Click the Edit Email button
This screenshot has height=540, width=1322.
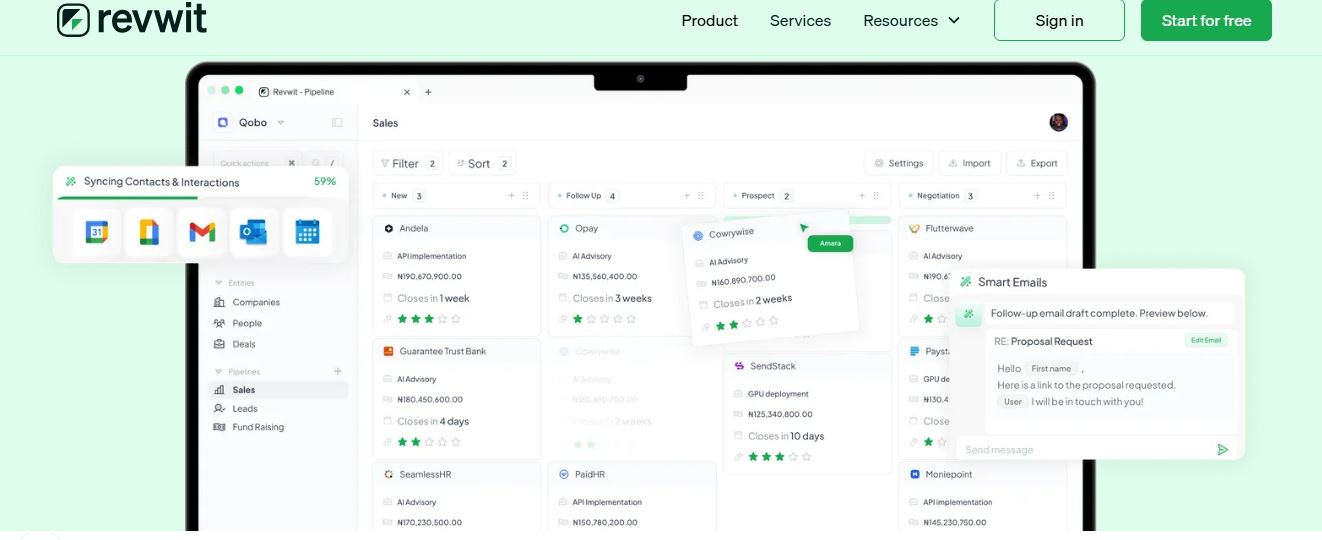(1205, 340)
